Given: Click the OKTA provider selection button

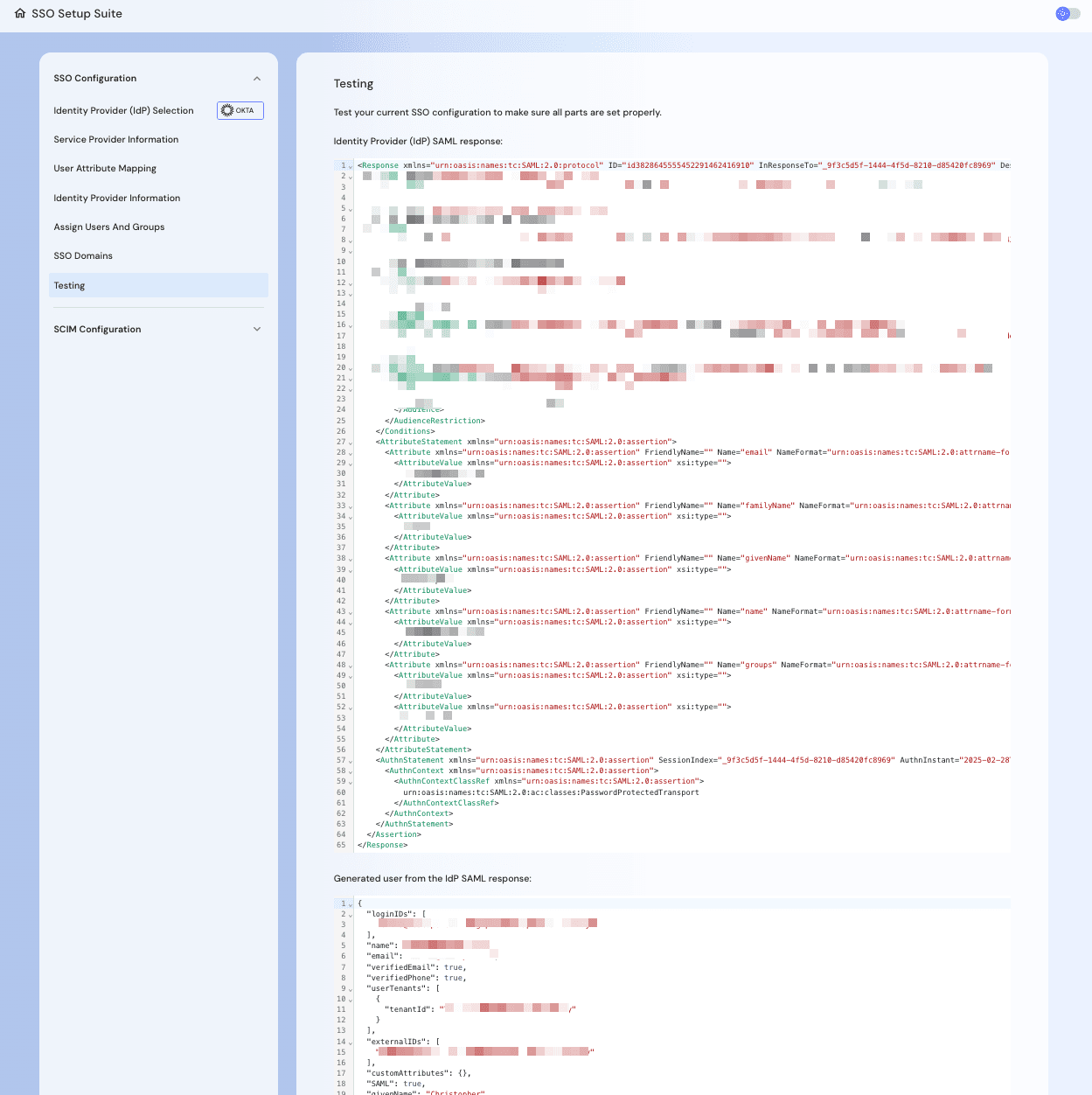Looking at the screenshot, I should 240,110.
